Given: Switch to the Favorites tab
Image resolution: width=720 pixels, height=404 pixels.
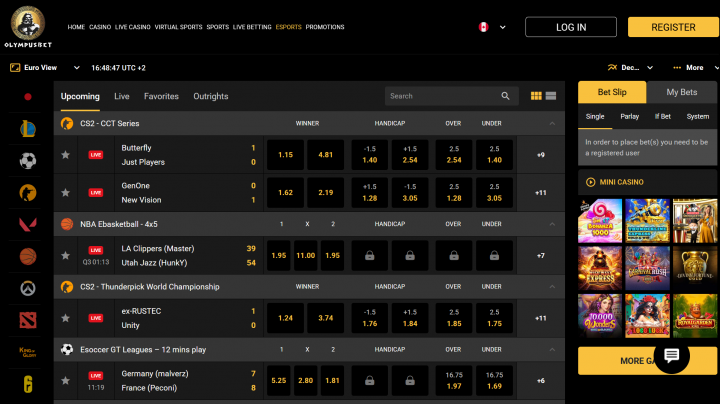Looking at the screenshot, I should [x=161, y=96].
